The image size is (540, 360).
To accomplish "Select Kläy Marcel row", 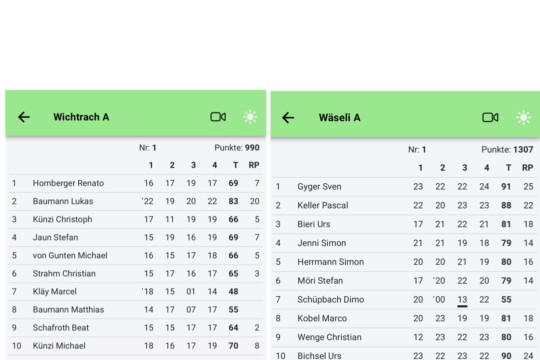I will pyautogui.click(x=136, y=291).
